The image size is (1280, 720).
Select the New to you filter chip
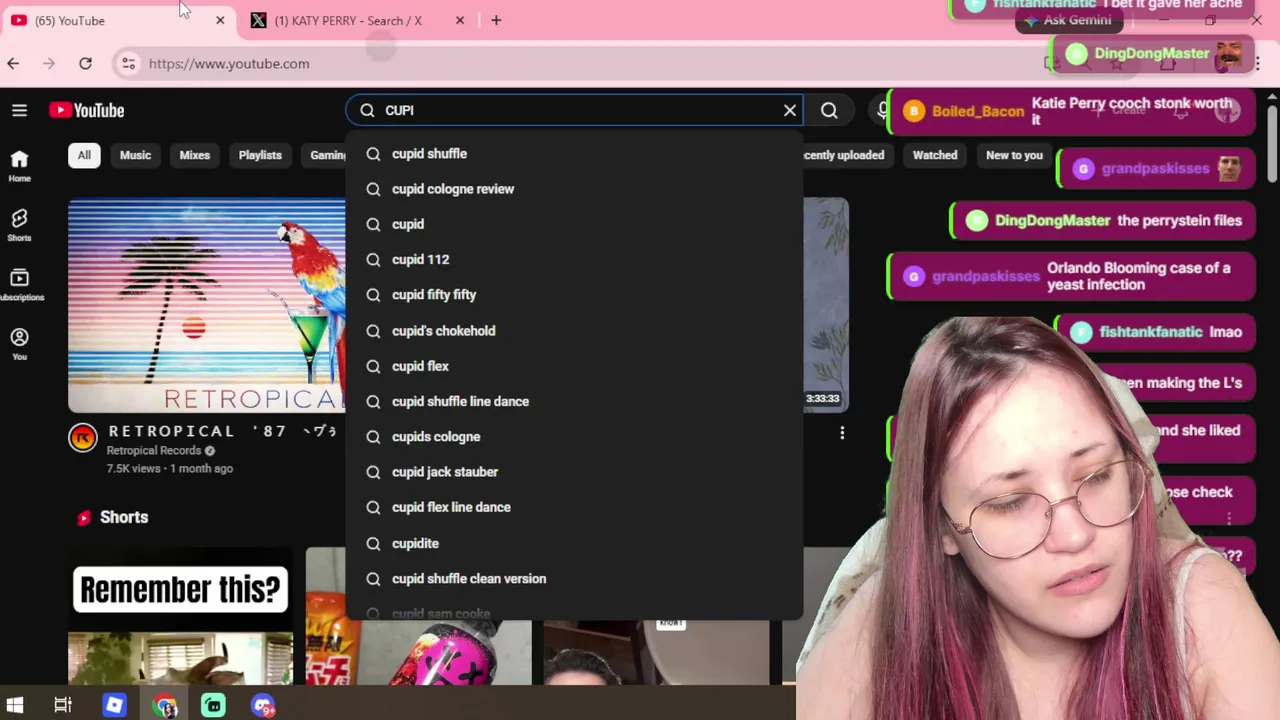1014,155
